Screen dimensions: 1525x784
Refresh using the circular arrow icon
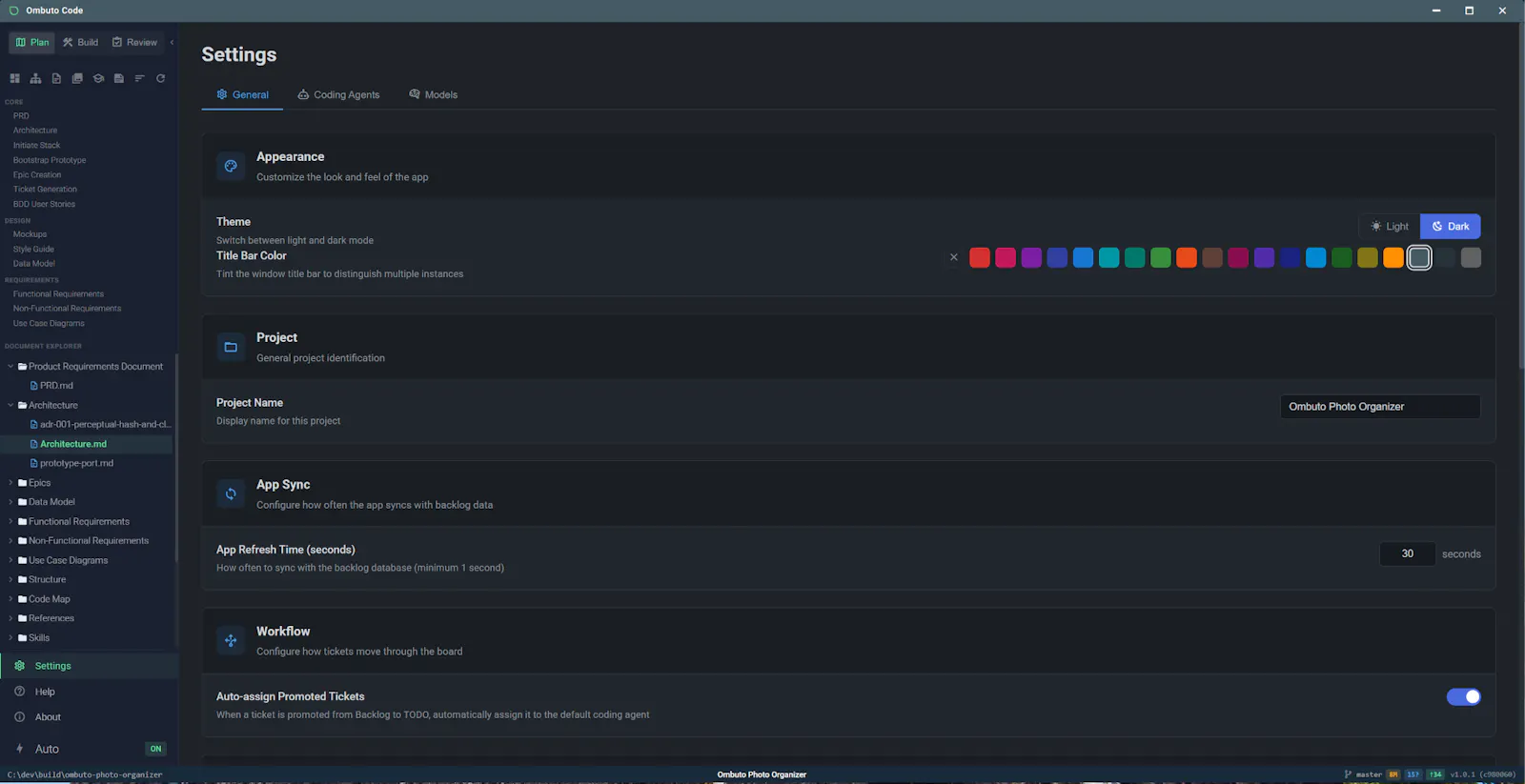click(161, 78)
